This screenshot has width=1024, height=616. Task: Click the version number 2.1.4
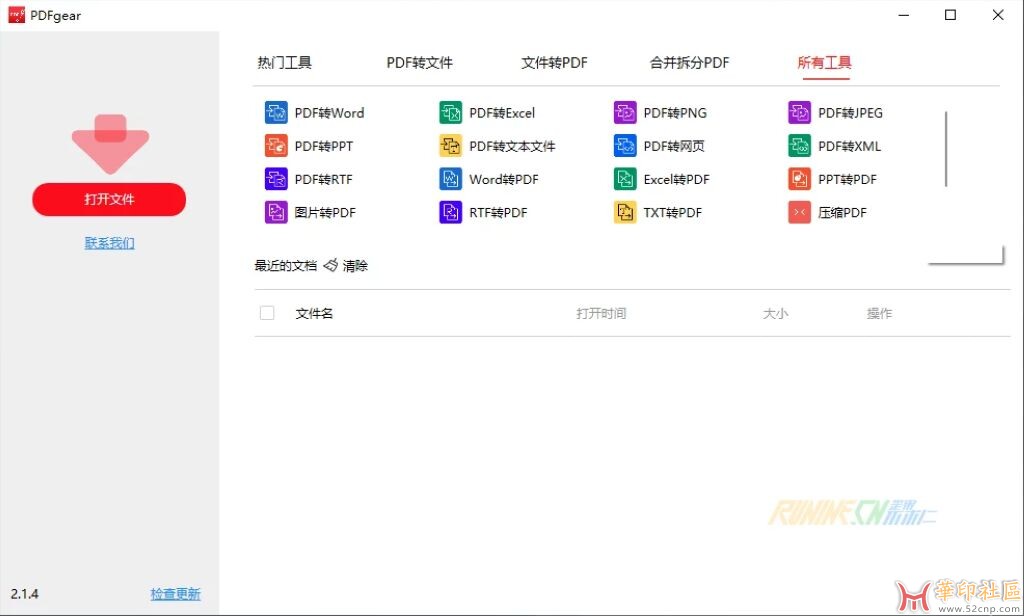point(24,594)
